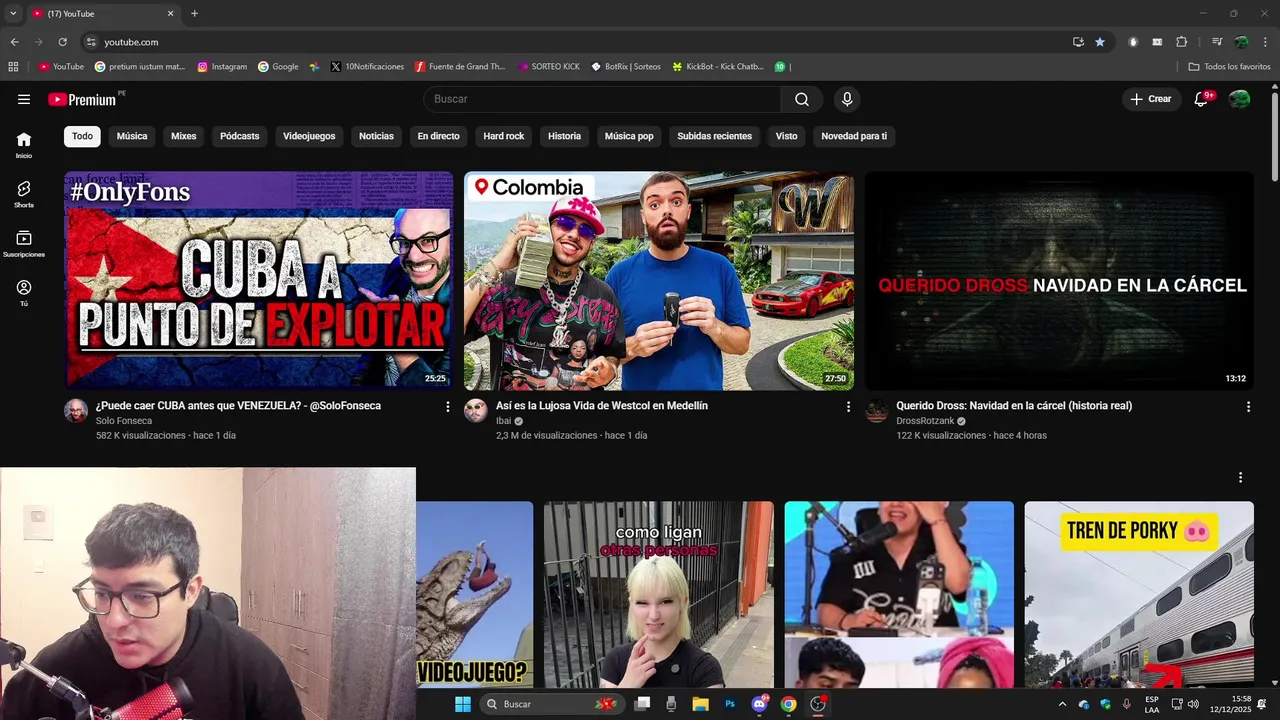Screen dimensions: 1280x720
Task: Open the 10Notificaciones bookmark
Action: coord(367,67)
